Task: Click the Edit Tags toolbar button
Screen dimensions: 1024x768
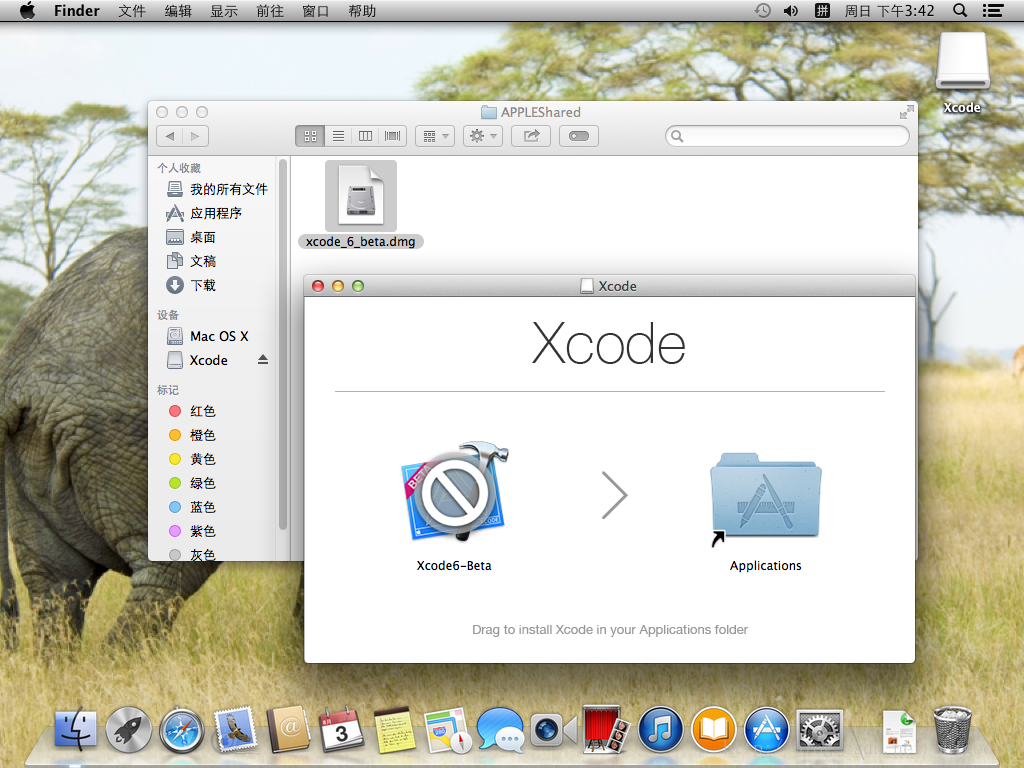Action: click(x=579, y=136)
